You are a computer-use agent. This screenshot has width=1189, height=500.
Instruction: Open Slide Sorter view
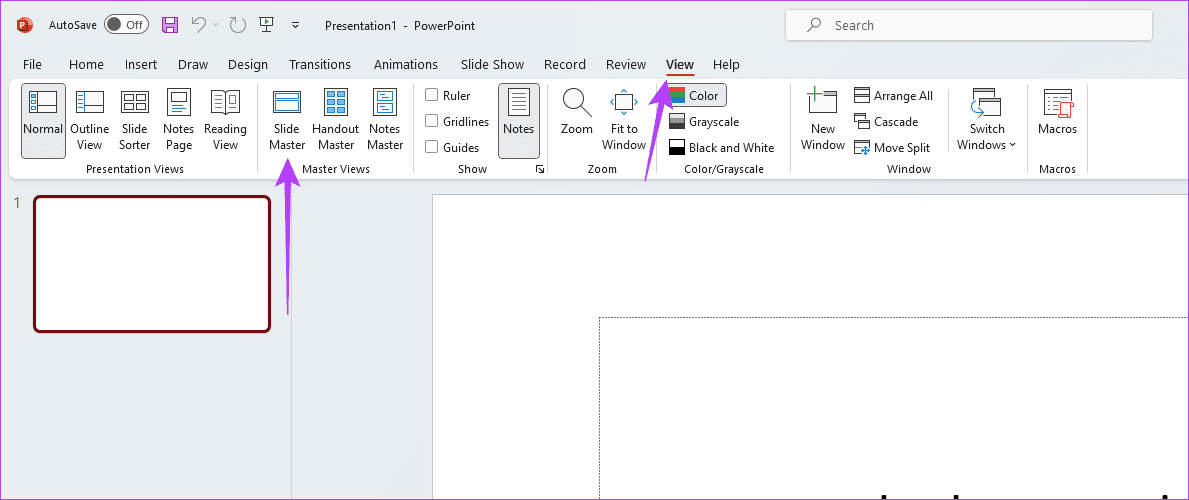pos(135,119)
